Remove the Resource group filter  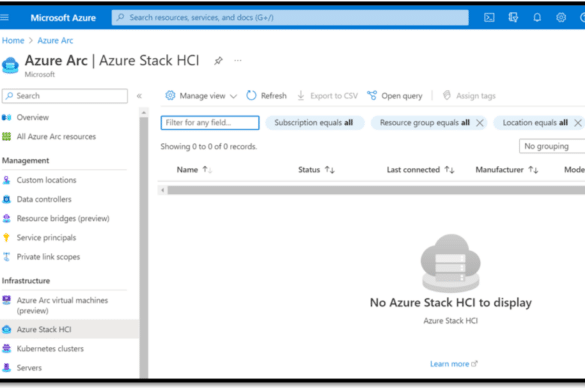pos(480,123)
